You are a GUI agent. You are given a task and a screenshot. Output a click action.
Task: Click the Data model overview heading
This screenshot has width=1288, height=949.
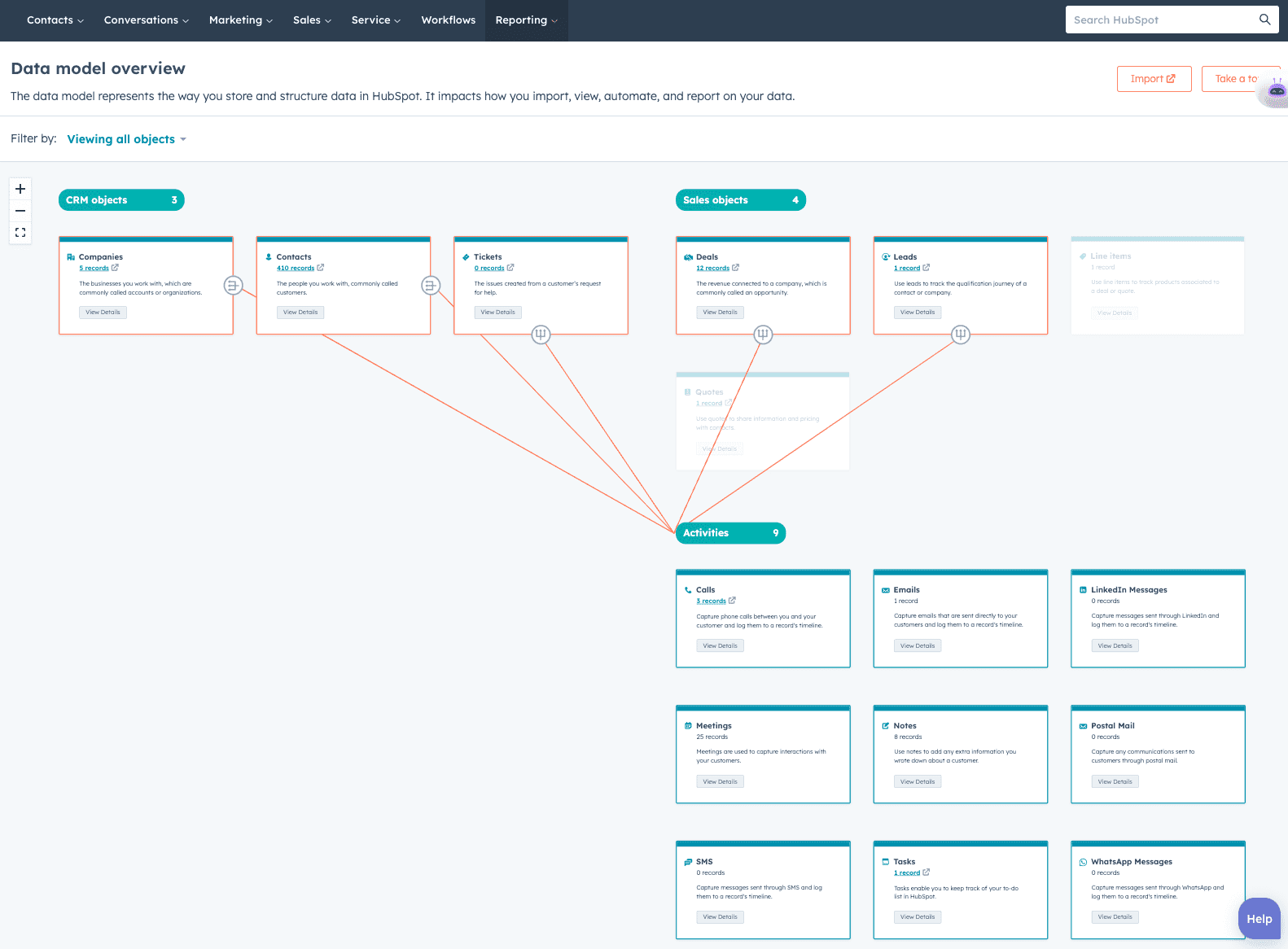pyautogui.click(x=98, y=68)
